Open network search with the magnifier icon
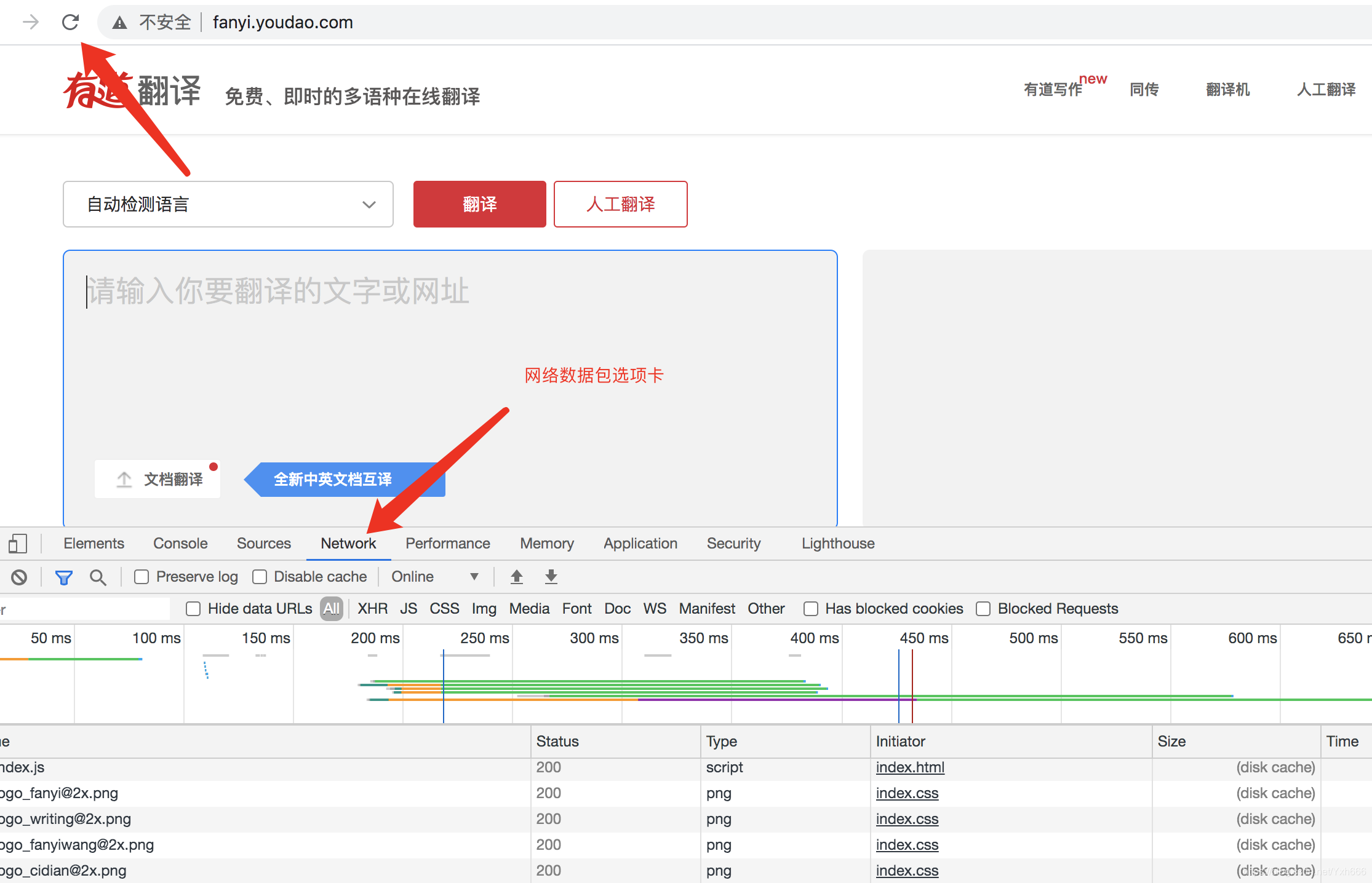Viewport: 1372px width, 883px height. pos(98,577)
